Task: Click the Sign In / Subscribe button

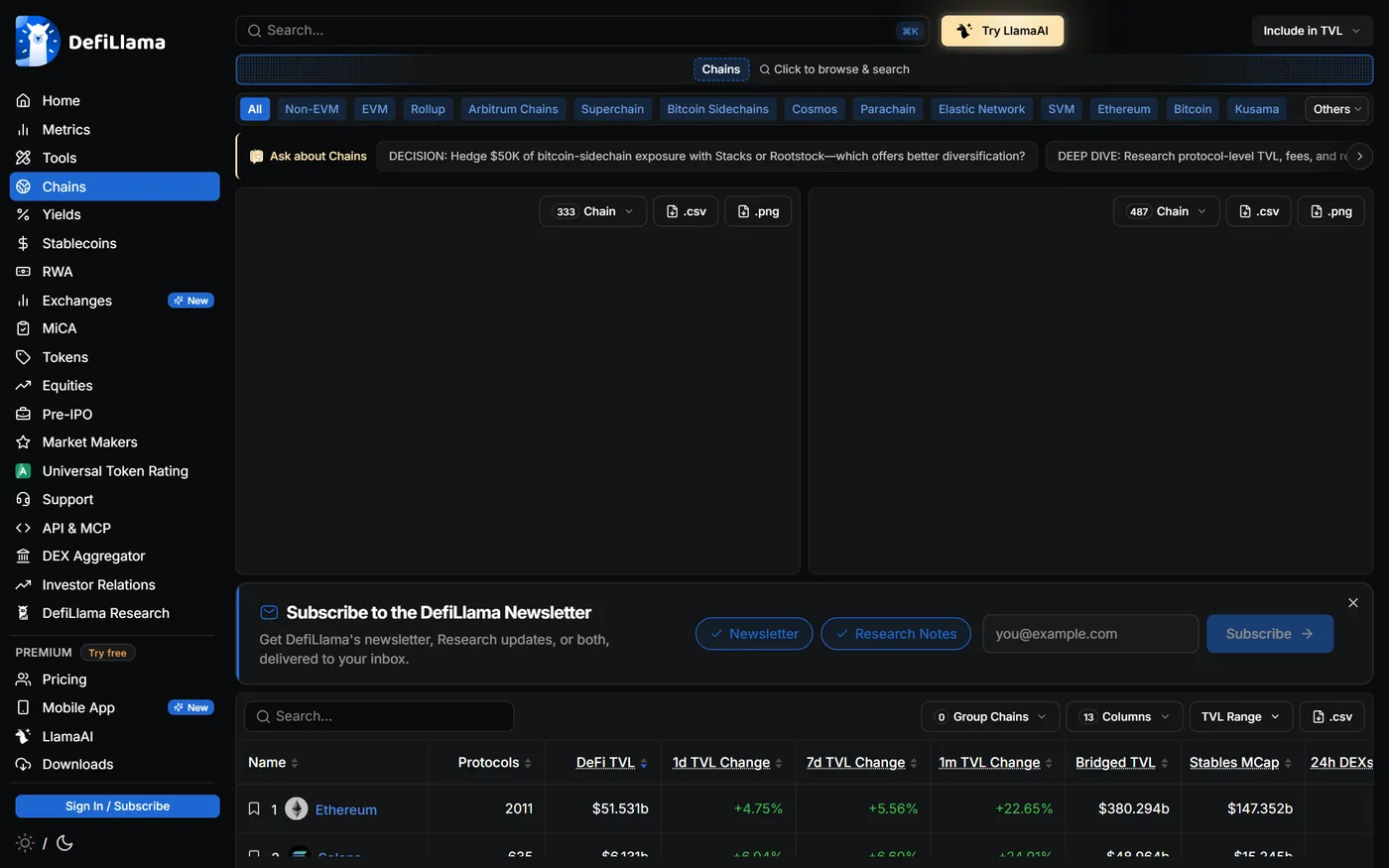Action: (117, 806)
